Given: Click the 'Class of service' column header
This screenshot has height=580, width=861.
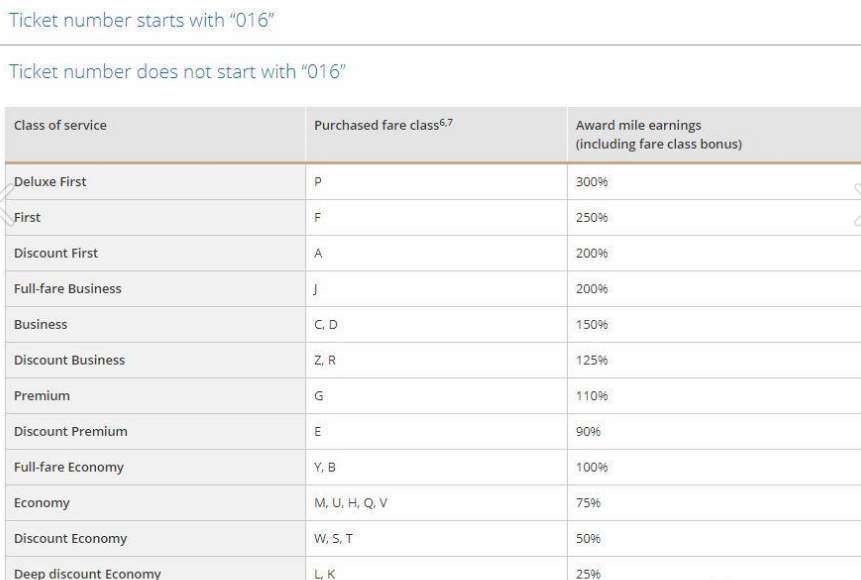Looking at the screenshot, I should click(x=60, y=126).
